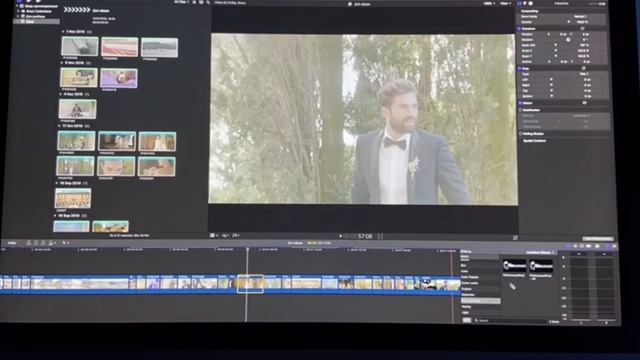Screen dimensions: 640x360
Task: Select the Info inspector icon at inspector top
Action: pyautogui.click(x=531, y=3)
